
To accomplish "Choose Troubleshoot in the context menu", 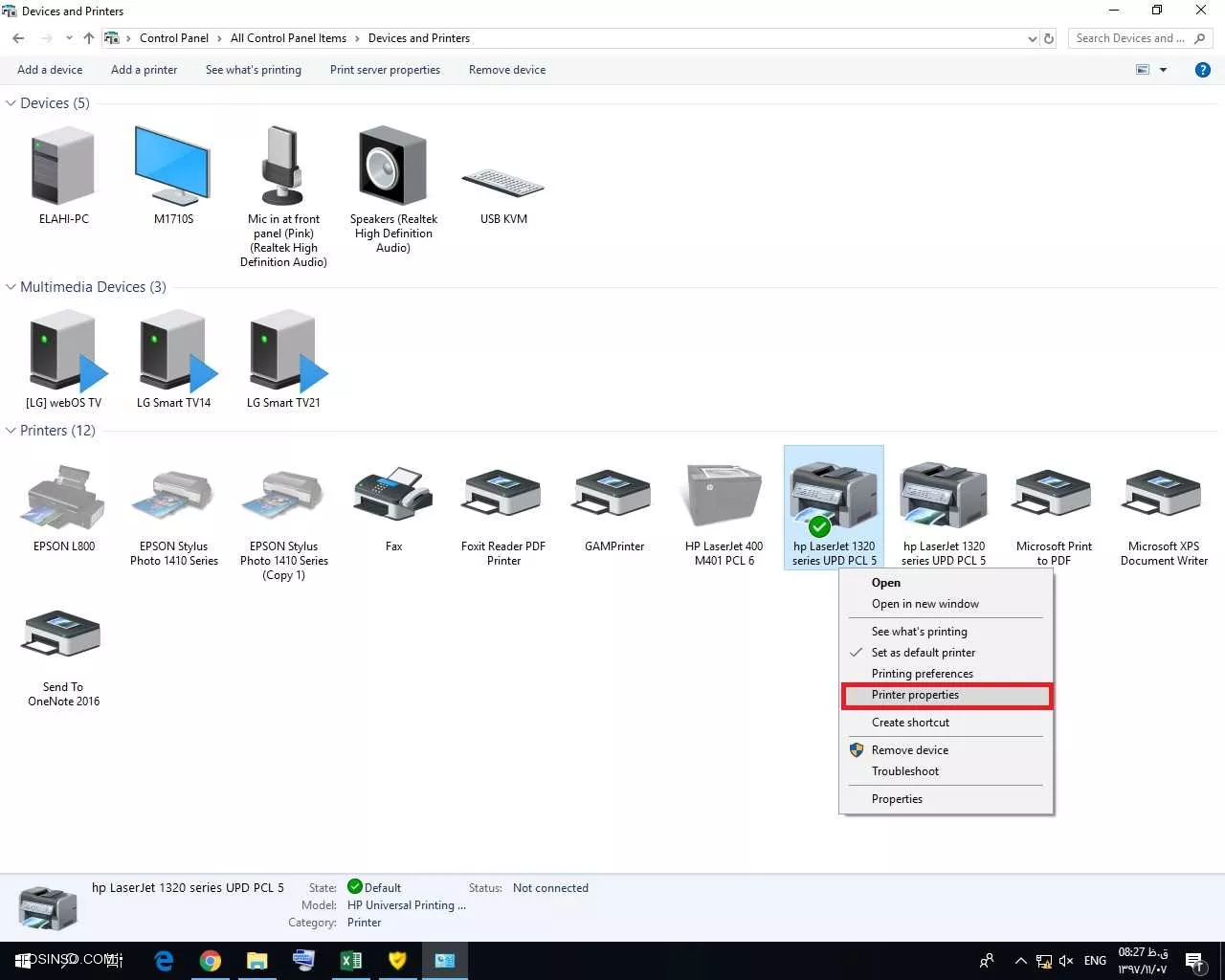I will click(x=904, y=771).
